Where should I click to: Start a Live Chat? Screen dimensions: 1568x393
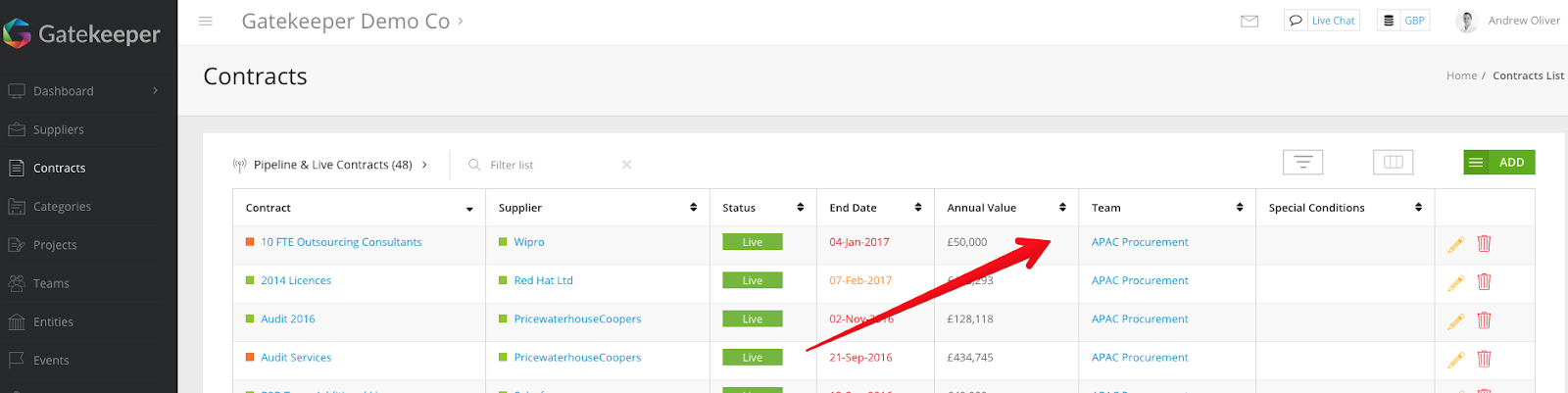tap(1322, 21)
